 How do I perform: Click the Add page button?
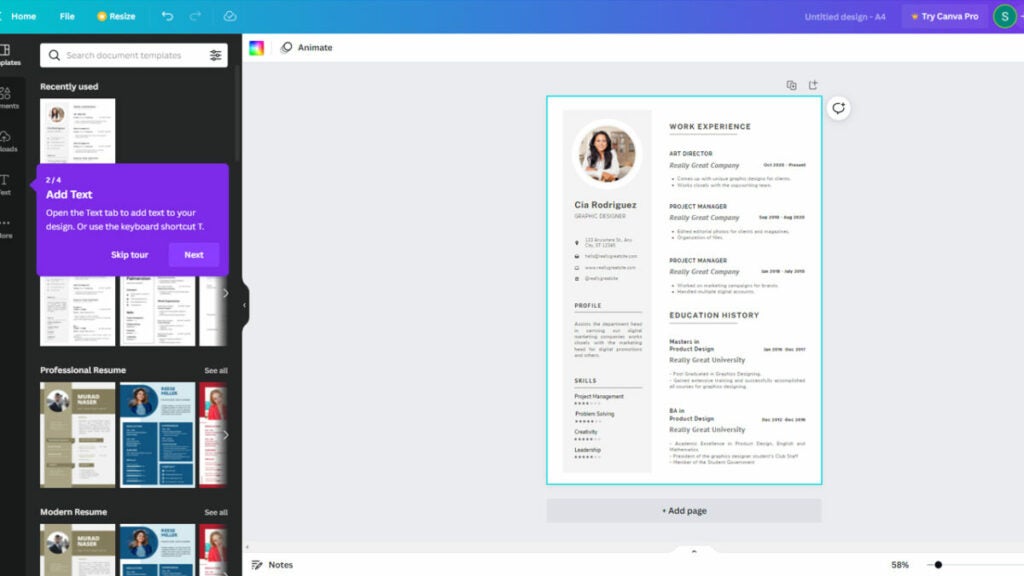[684, 511]
